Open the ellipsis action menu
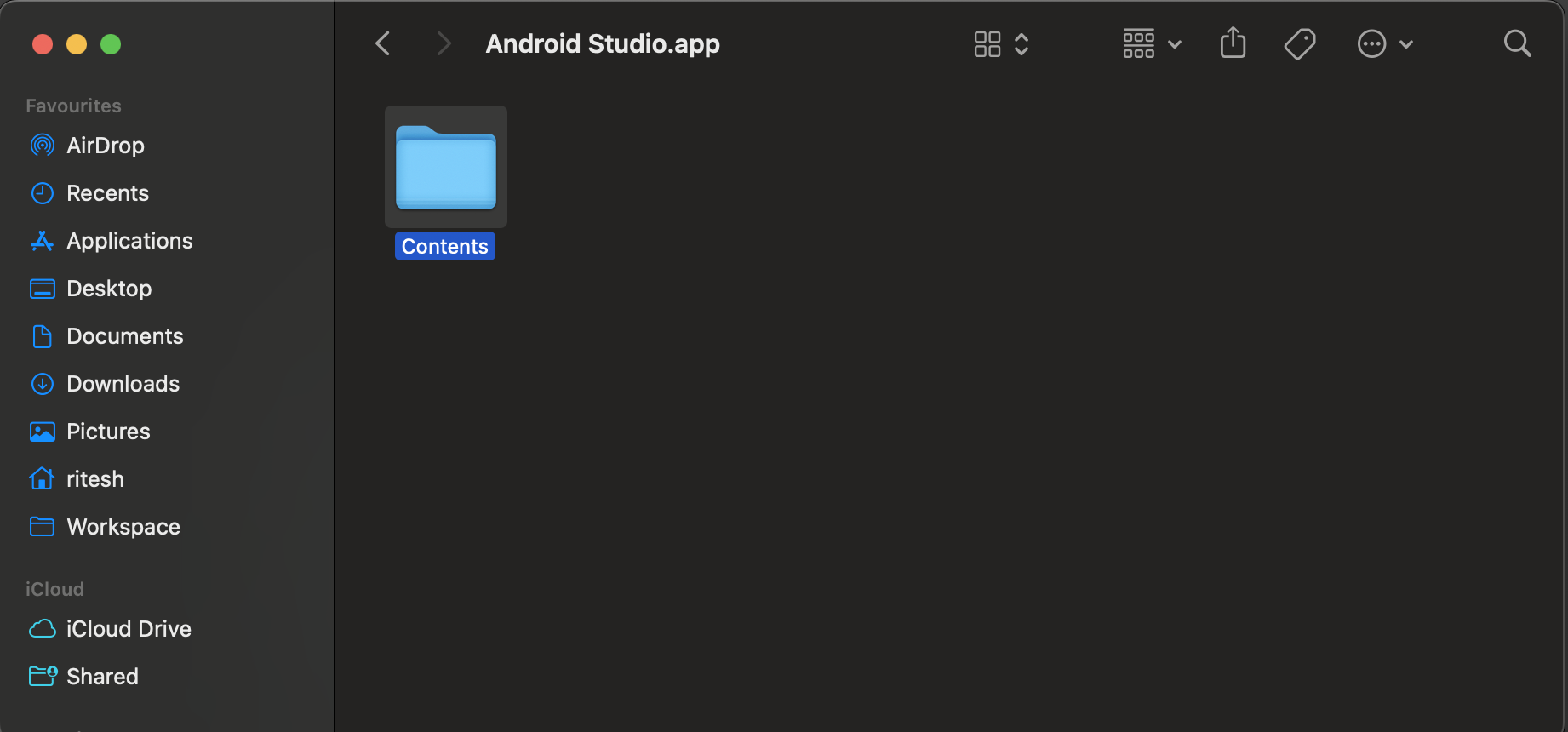The image size is (1568, 732). (x=1371, y=43)
